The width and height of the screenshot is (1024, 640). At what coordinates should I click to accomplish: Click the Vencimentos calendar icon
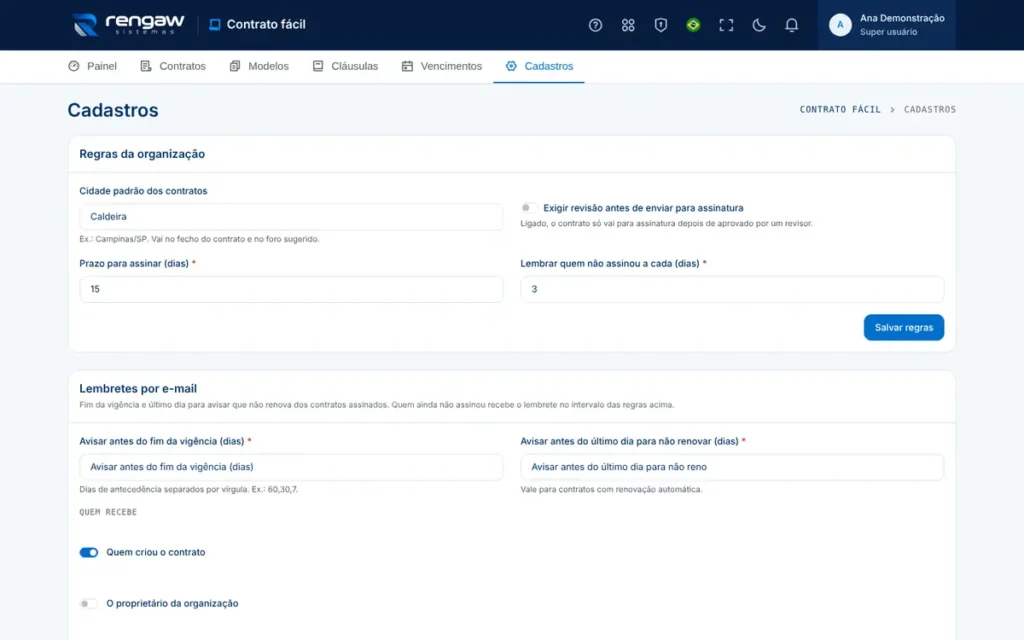tap(407, 66)
